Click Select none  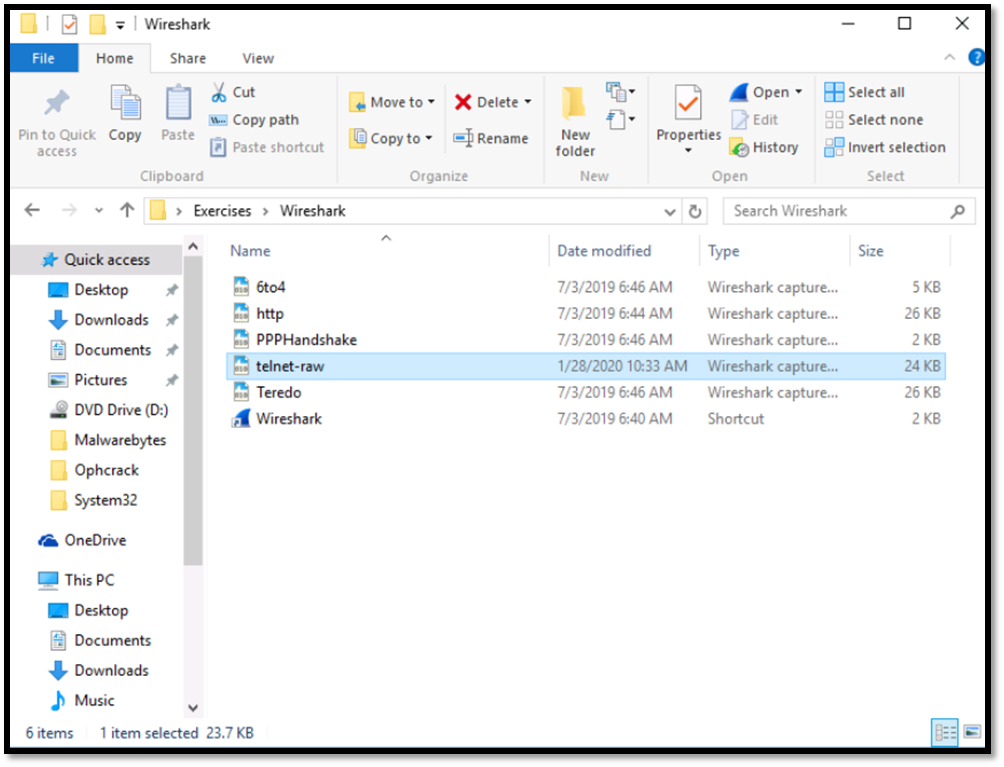(x=874, y=120)
